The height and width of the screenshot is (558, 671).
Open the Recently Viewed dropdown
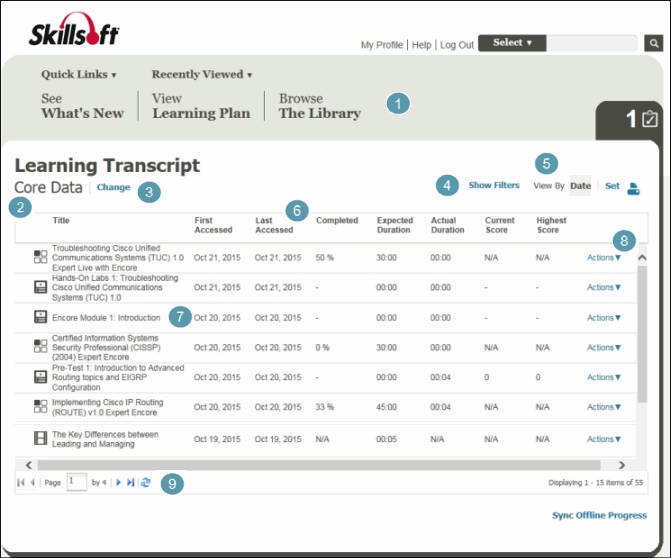pos(201,74)
